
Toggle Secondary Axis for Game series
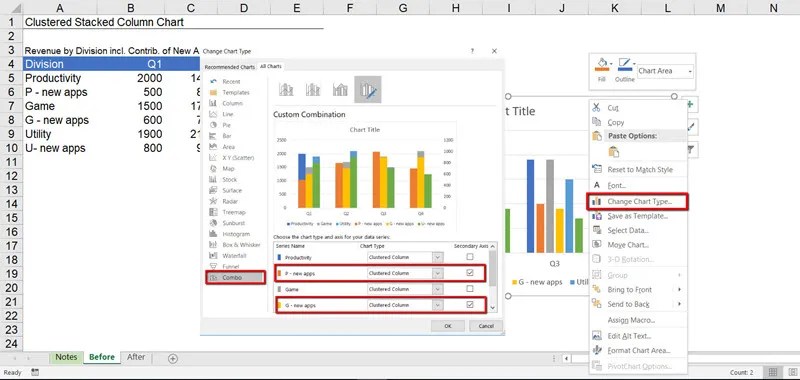pos(470,289)
